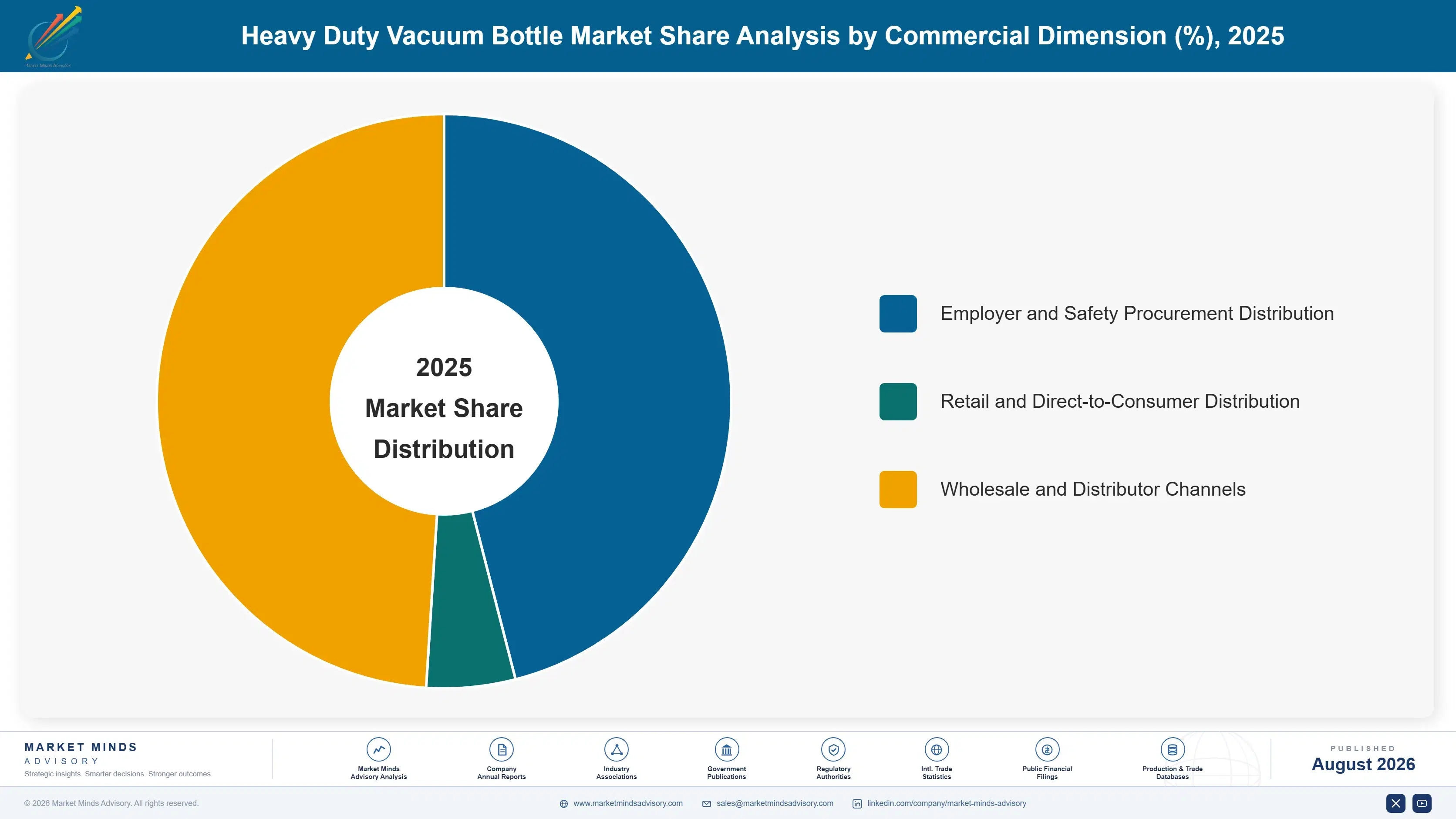Click the blue Employer and Safety Procurement swatch
The height and width of the screenshot is (819, 1456).
click(x=898, y=313)
